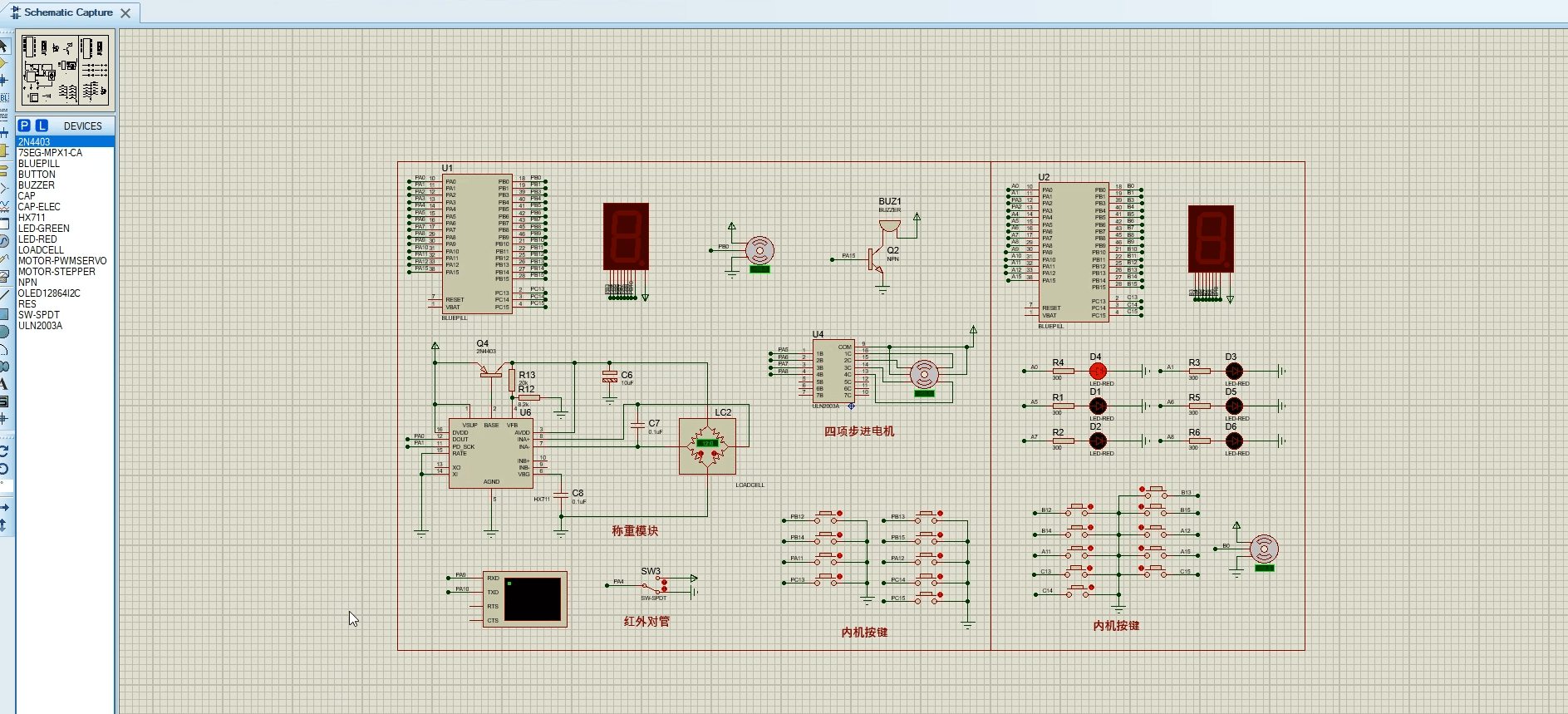Pick the Graphics Marker crosshair tool
The width and height of the screenshot is (1568, 714).
pyautogui.click(x=3, y=419)
